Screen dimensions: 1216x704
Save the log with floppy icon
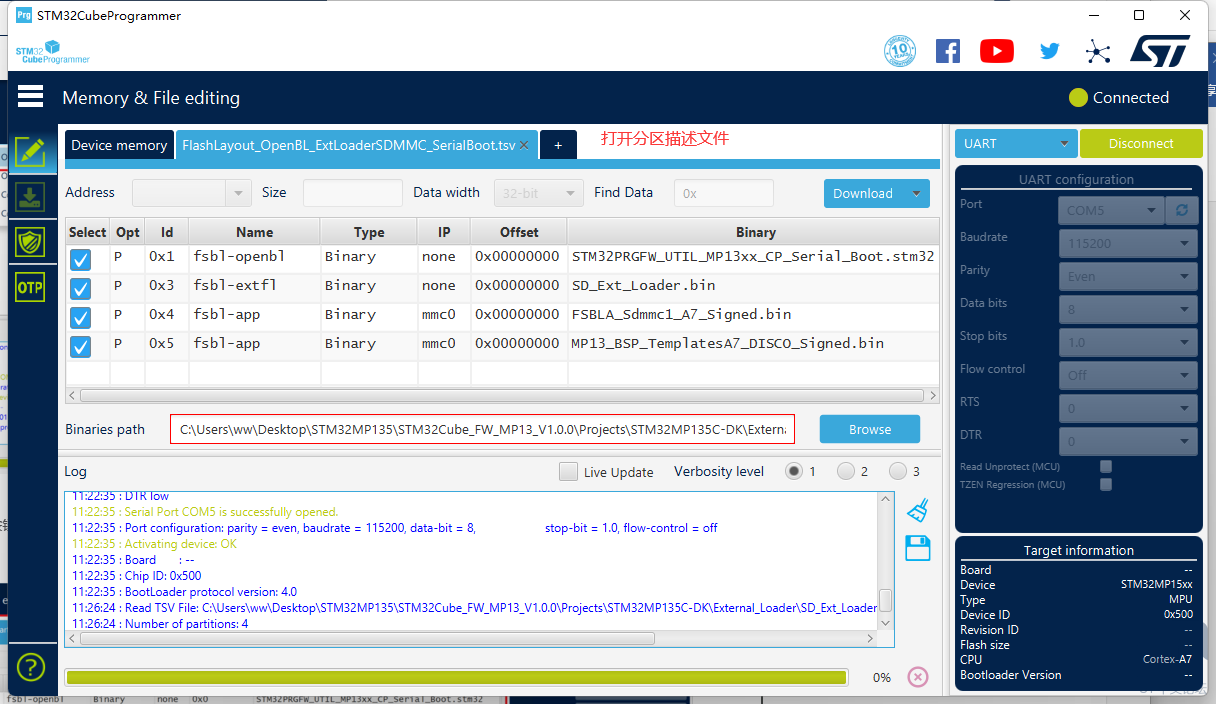(x=918, y=548)
